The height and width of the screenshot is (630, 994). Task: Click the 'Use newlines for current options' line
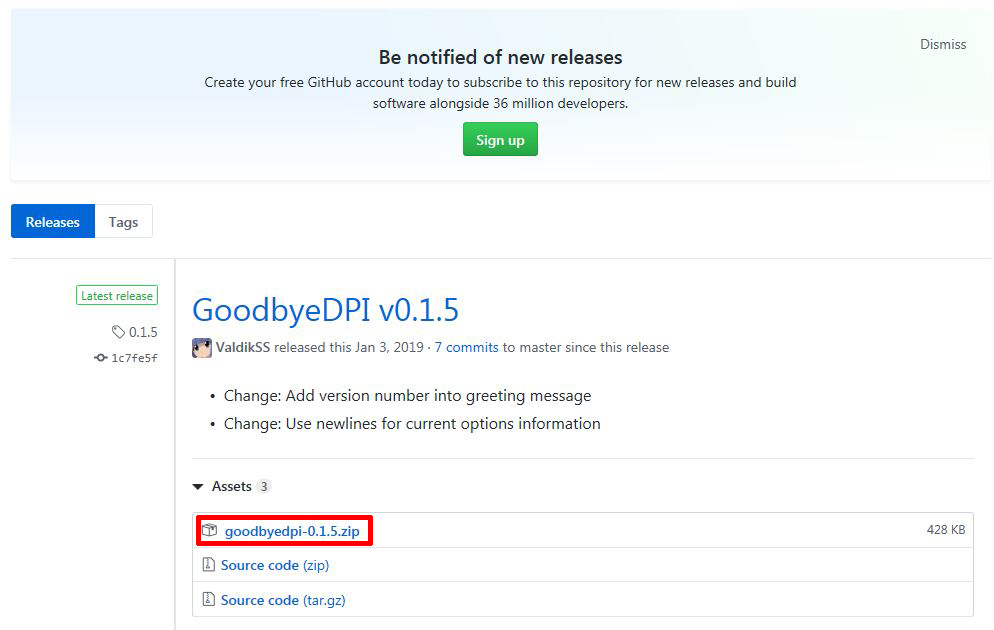412,423
